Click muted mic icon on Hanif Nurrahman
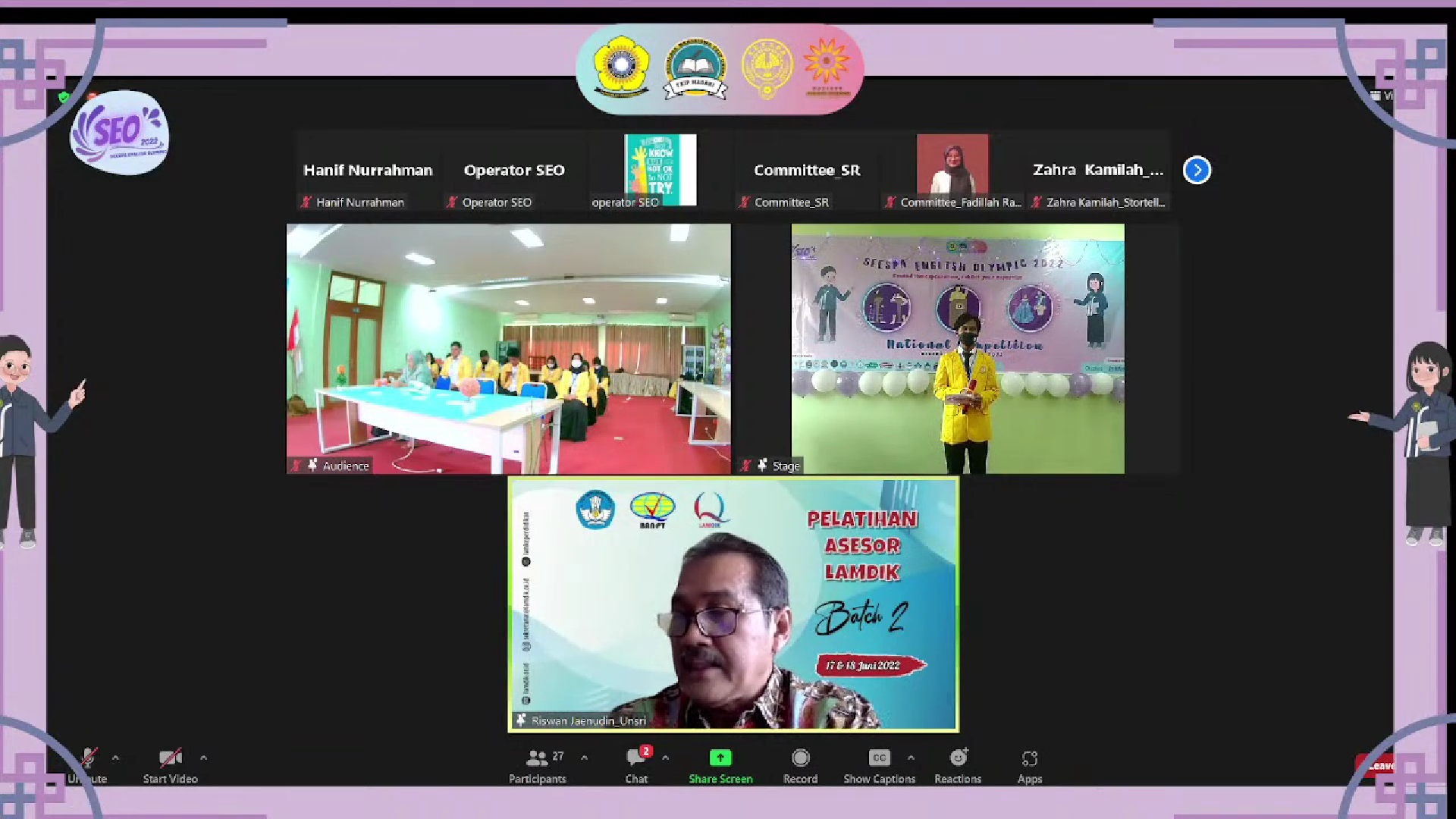This screenshot has width=1456, height=819. tap(306, 202)
